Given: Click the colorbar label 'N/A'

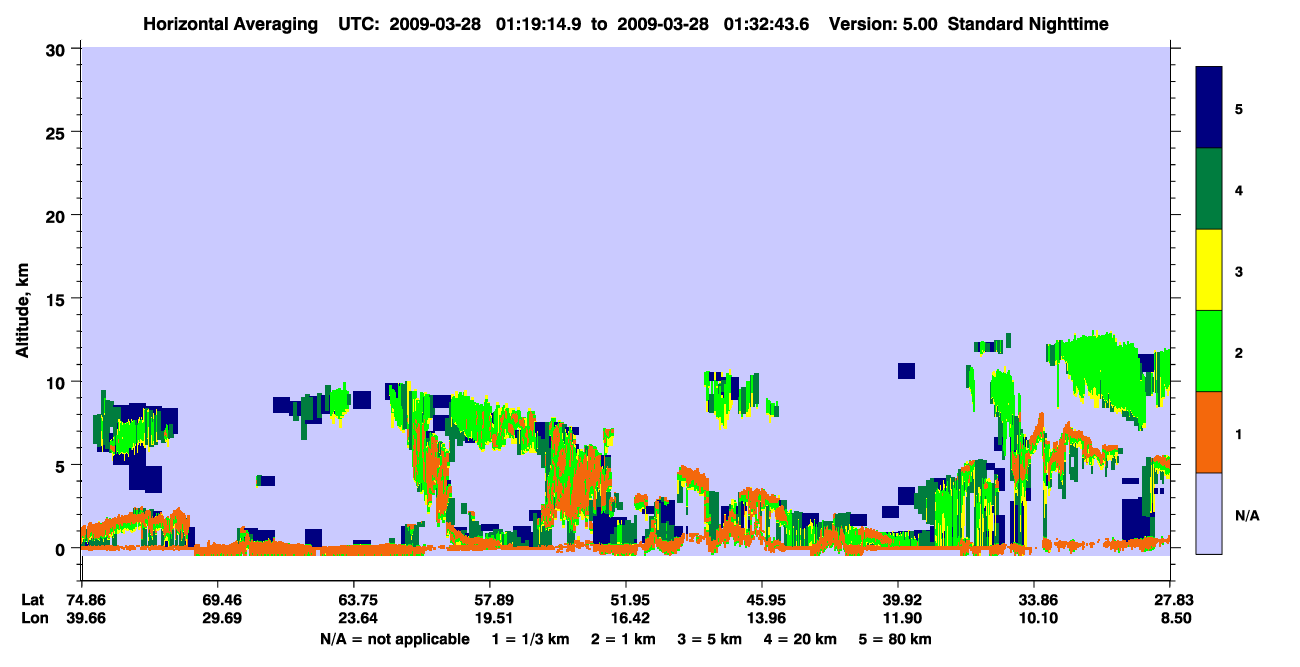Looking at the screenshot, I should 1246,515.
